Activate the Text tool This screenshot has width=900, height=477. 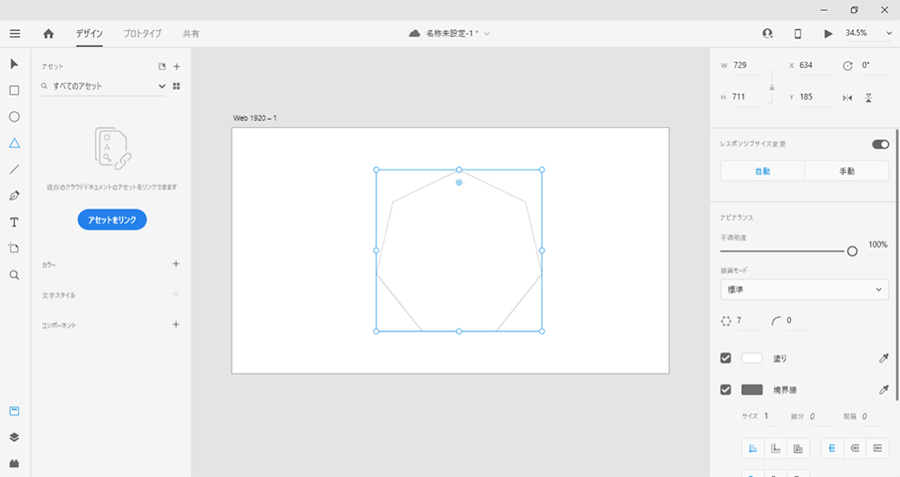click(x=14, y=222)
